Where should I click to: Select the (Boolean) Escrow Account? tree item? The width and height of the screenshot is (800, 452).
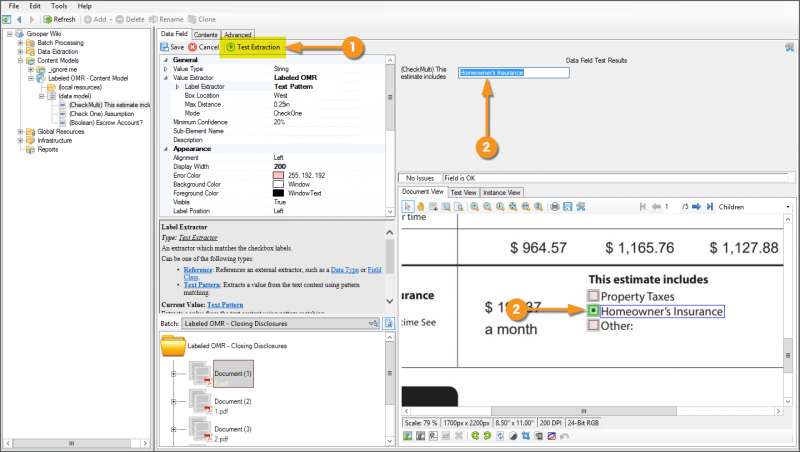(x=106, y=122)
